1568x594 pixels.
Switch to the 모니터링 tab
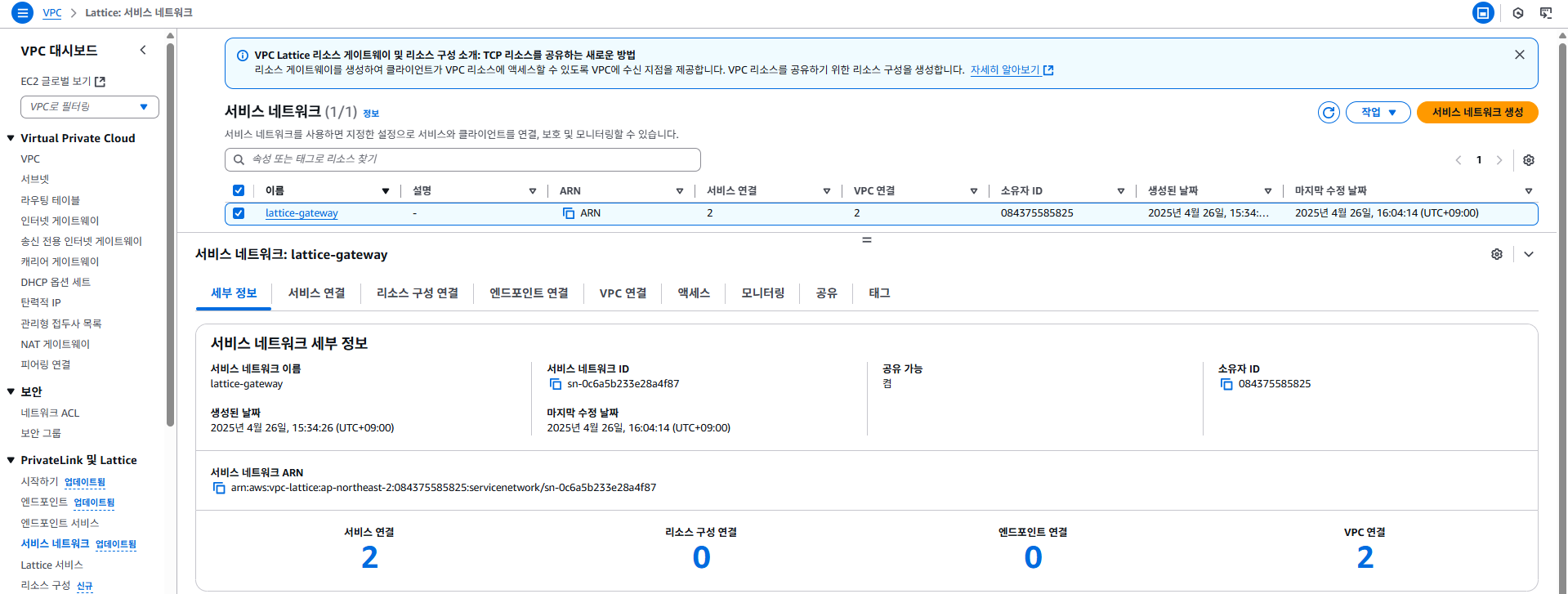[763, 293]
